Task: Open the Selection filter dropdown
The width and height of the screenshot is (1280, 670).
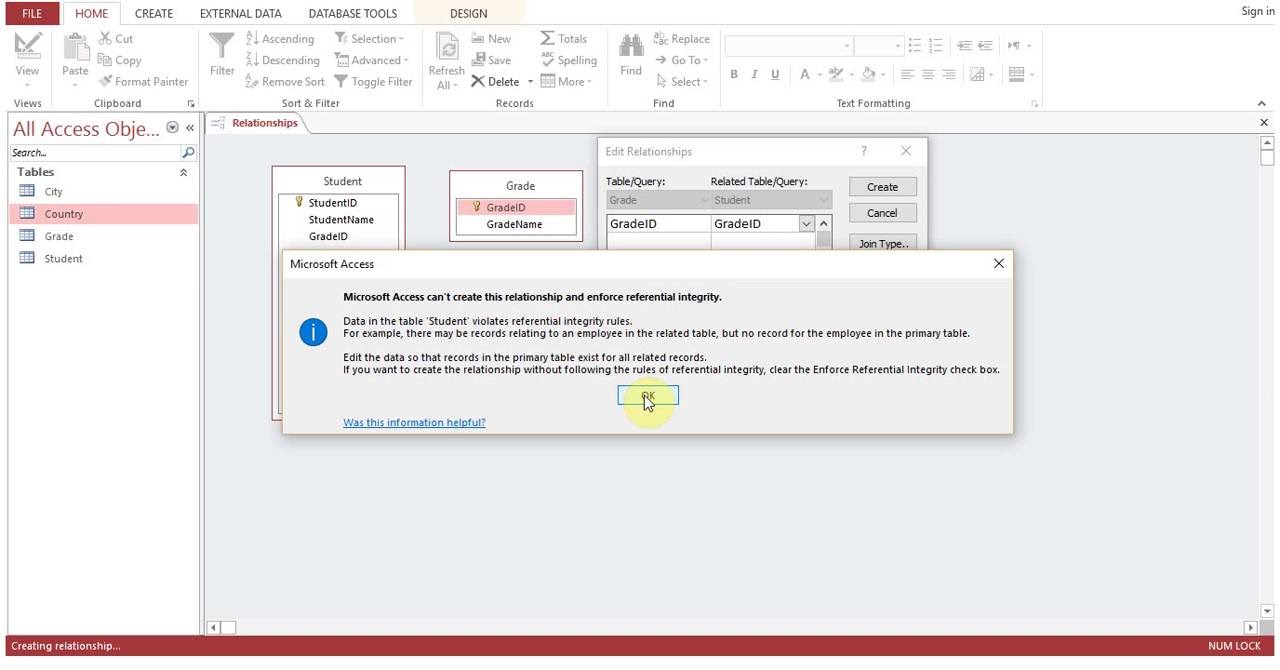Action: click(369, 38)
